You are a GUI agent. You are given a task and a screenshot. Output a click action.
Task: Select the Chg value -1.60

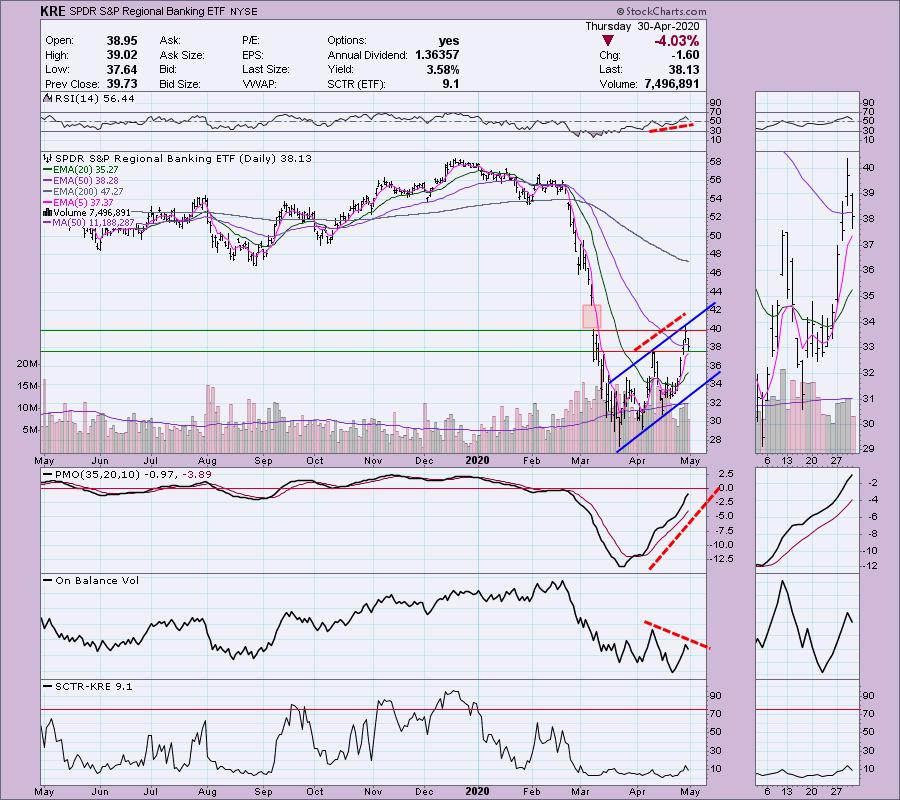pos(685,55)
